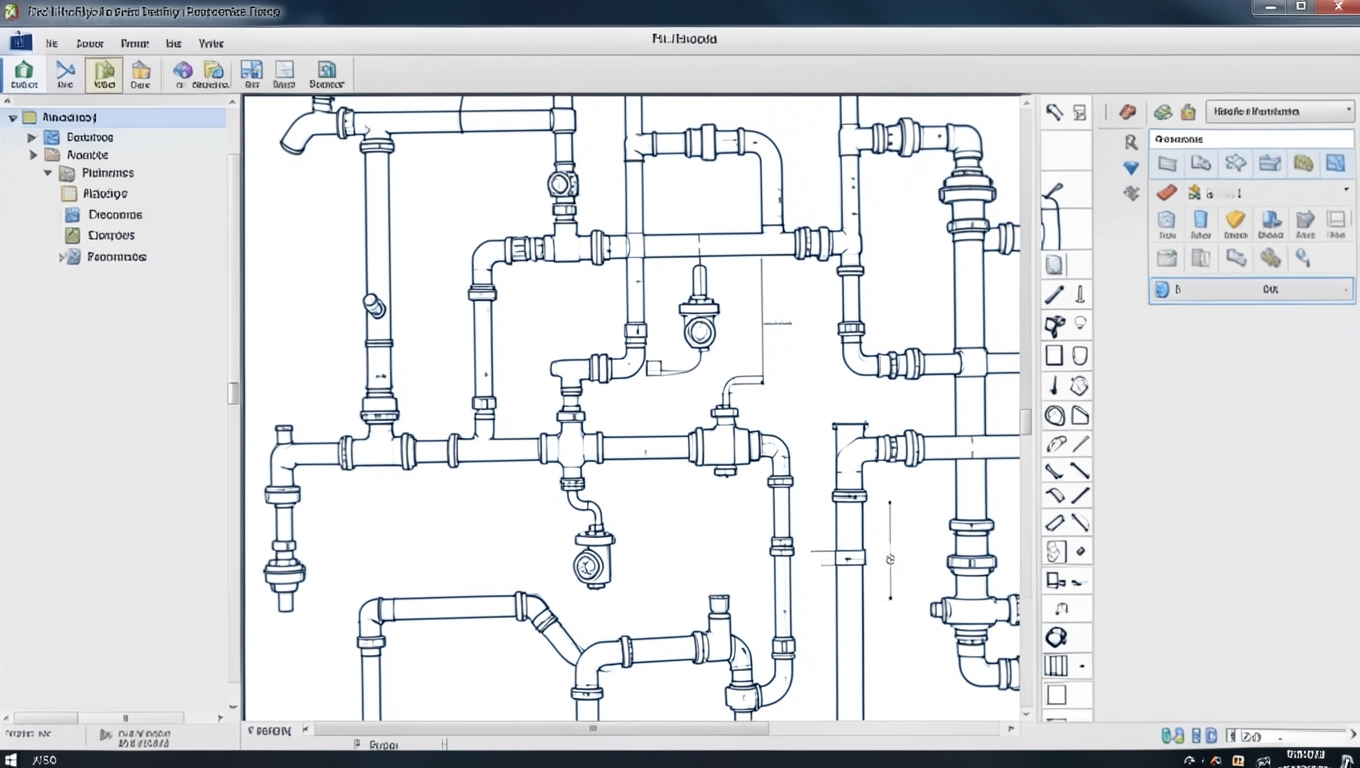Select the rectangle shape tool in the right vertical toolbar
The image size is (1360, 768).
click(x=1053, y=354)
